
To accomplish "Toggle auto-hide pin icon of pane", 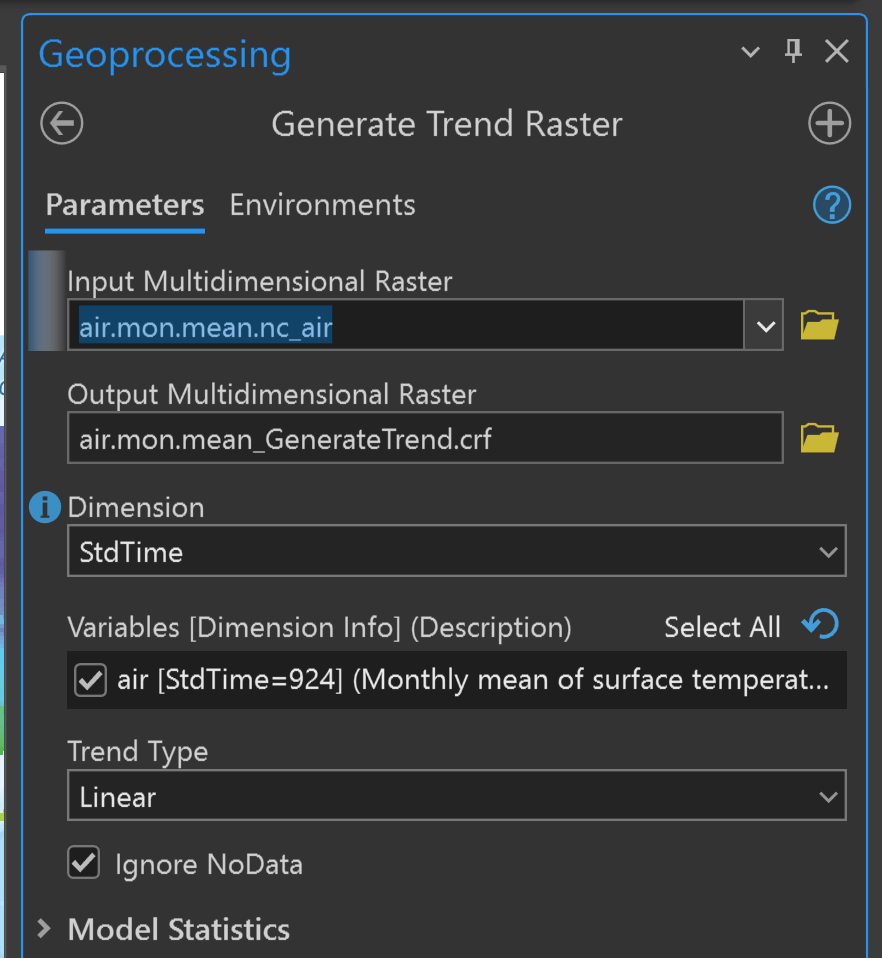I will click(794, 52).
